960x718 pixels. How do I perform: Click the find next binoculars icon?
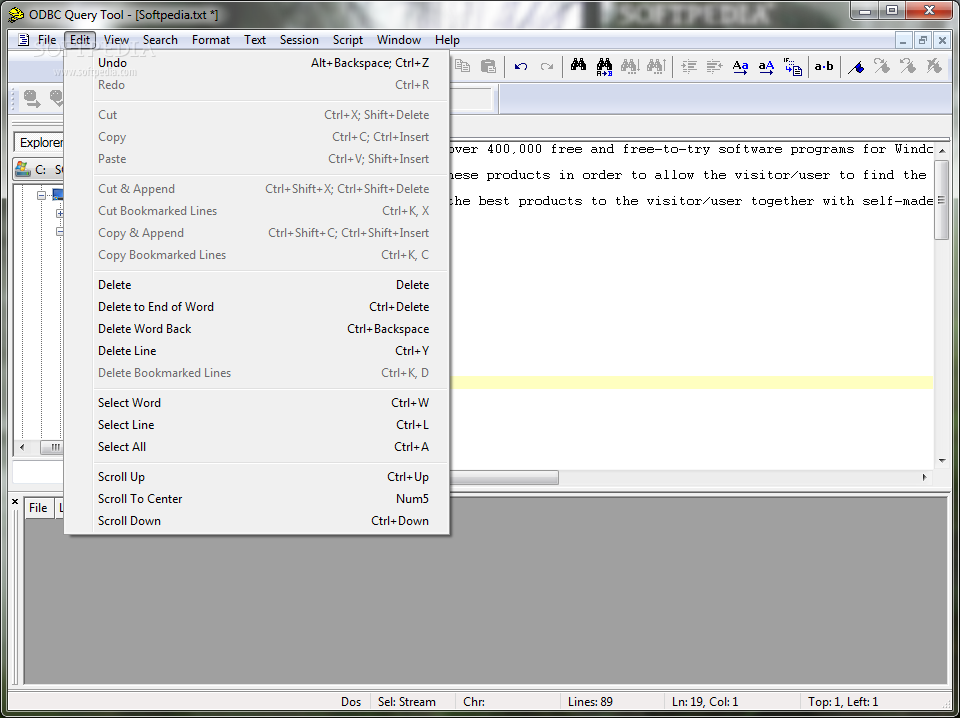(630, 66)
